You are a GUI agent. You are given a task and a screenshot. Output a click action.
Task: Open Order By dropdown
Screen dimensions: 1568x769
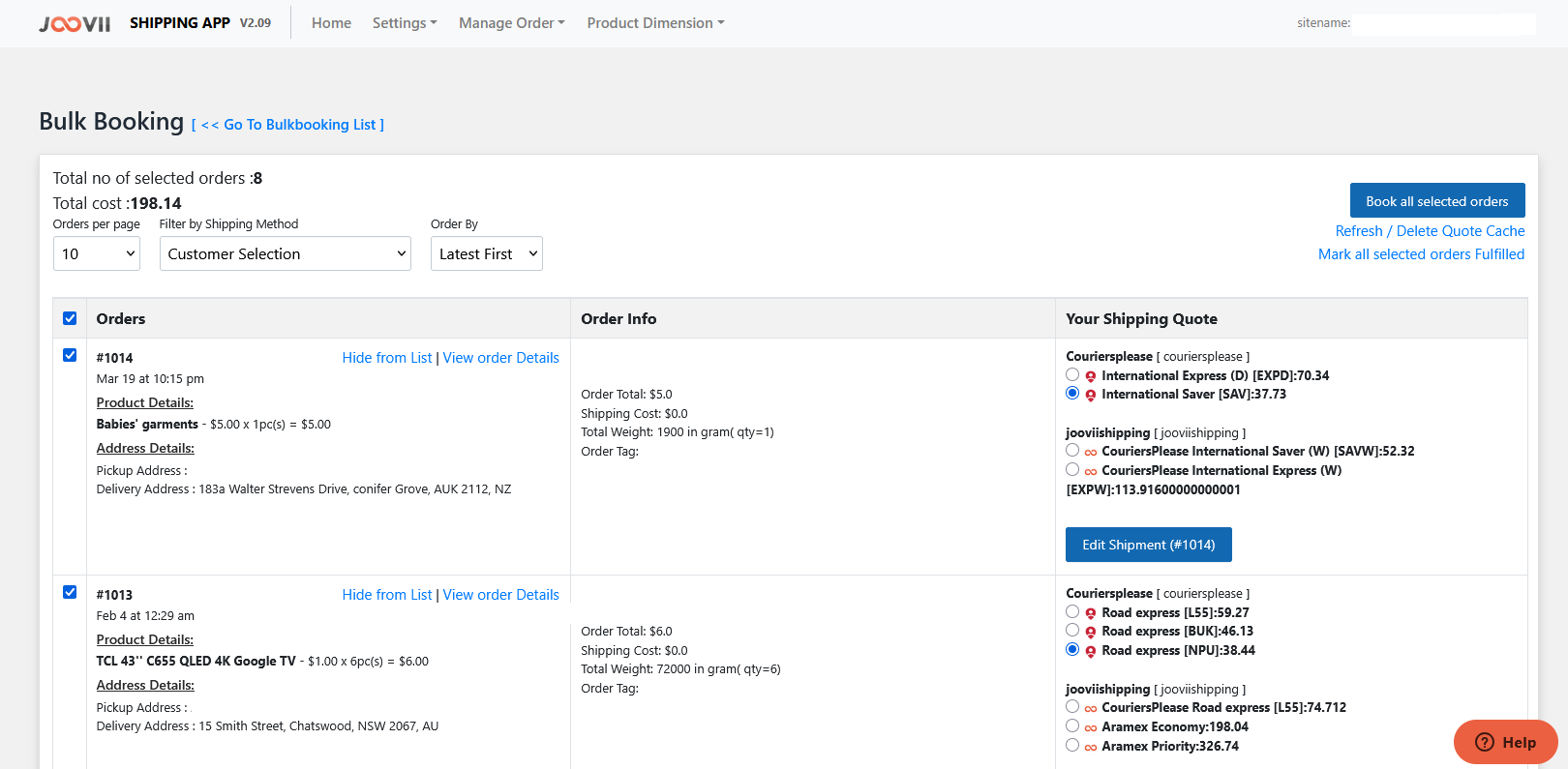tap(487, 253)
